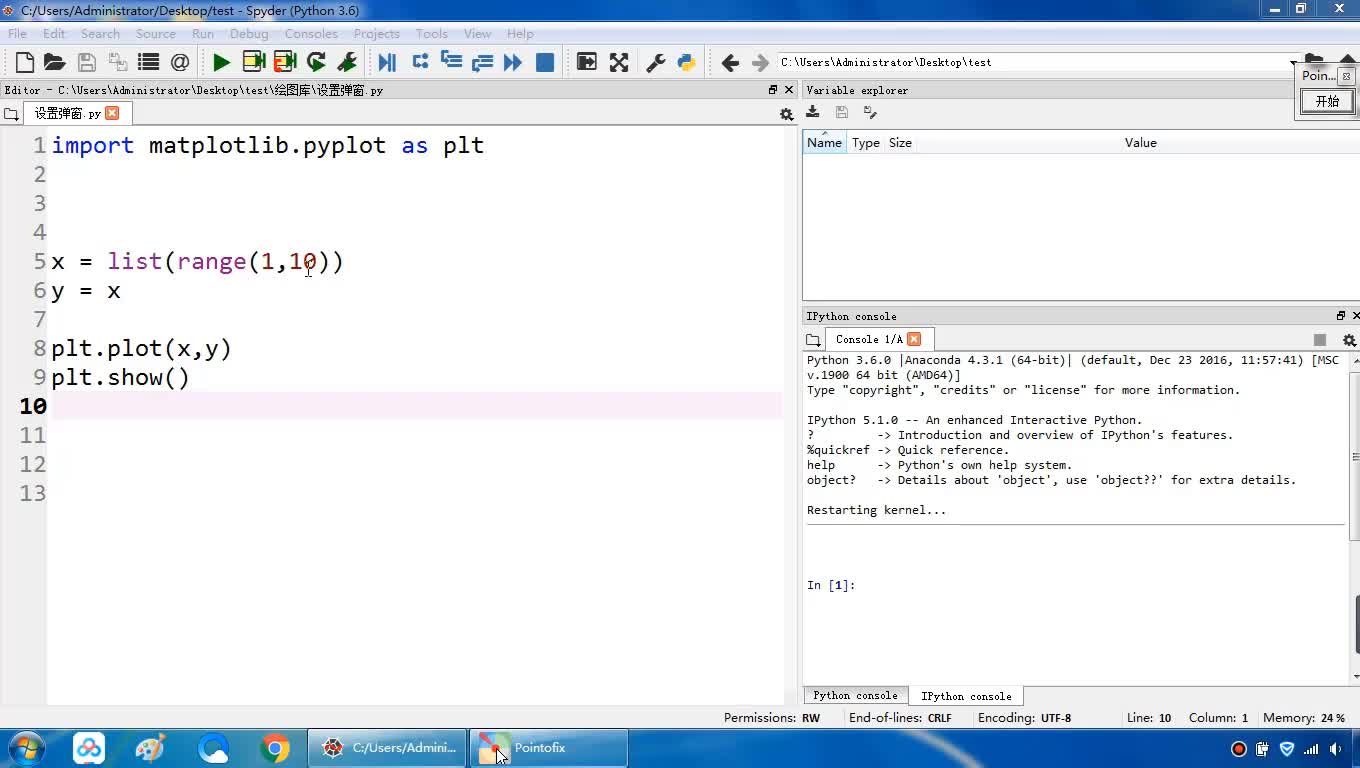The width and height of the screenshot is (1360, 768).
Task: Open a file with the folder icon
Action: [x=55, y=62]
